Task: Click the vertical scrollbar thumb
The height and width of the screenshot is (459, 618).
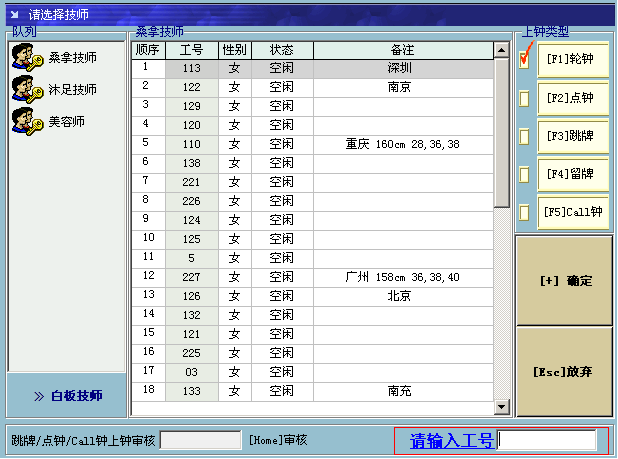Action: pos(501,132)
